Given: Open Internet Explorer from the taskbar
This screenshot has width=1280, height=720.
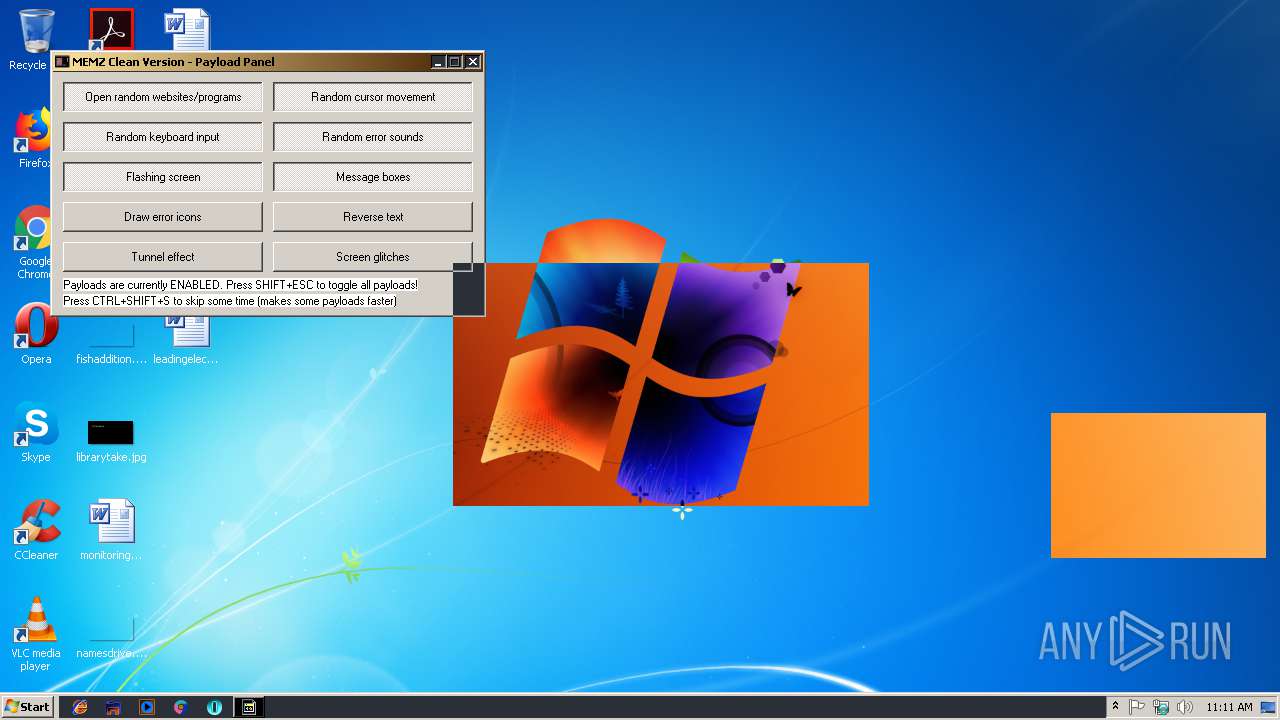Looking at the screenshot, I should 80,707.
